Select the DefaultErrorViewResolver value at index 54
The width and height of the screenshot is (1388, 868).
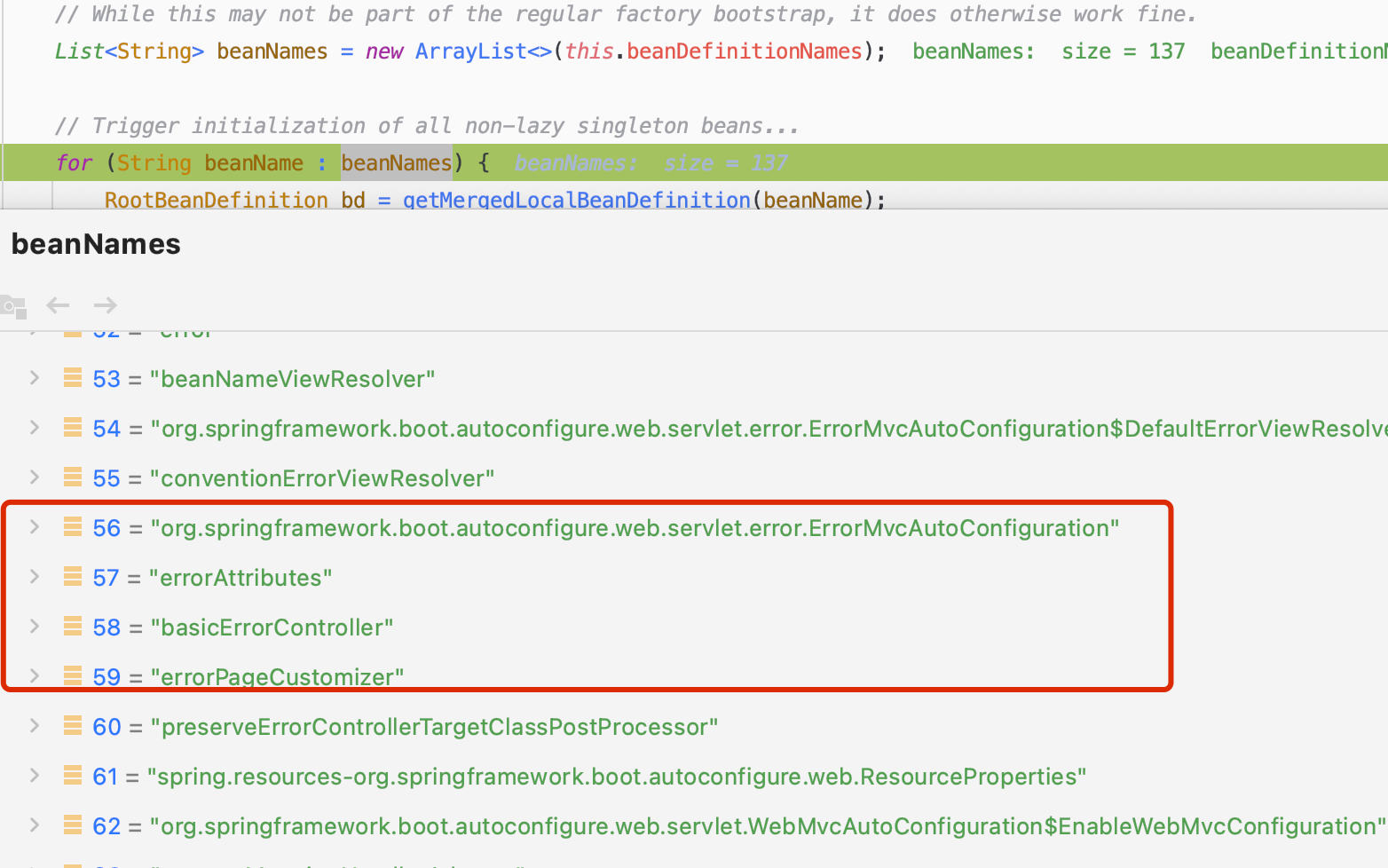pos(769,429)
